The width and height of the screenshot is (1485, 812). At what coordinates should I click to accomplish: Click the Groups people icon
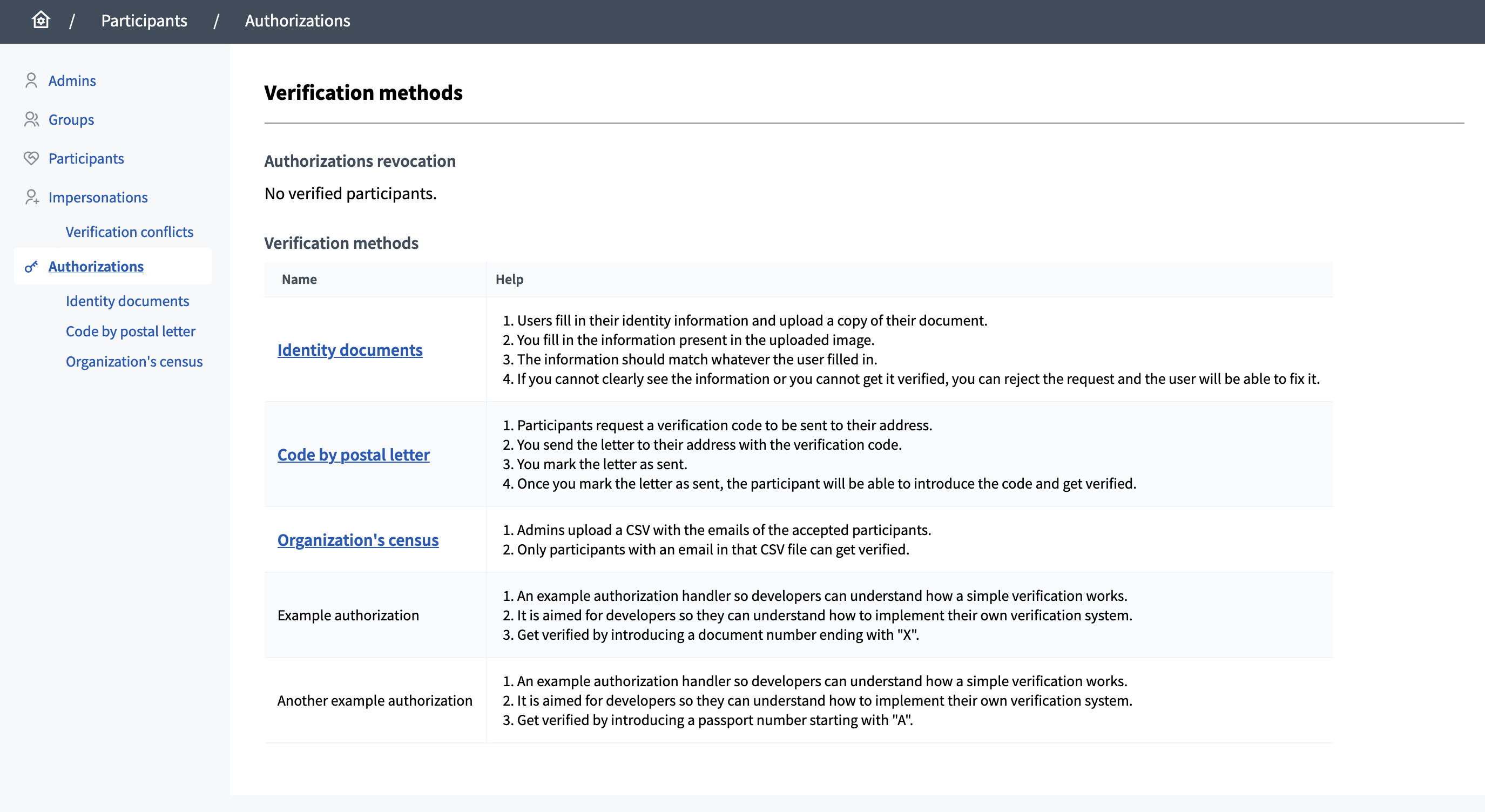coord(31,119)
